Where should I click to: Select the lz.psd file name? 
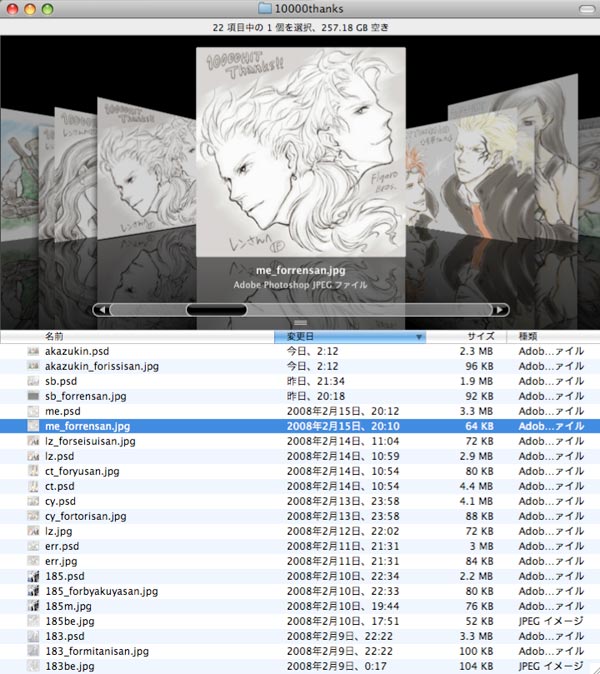point(59,456)
